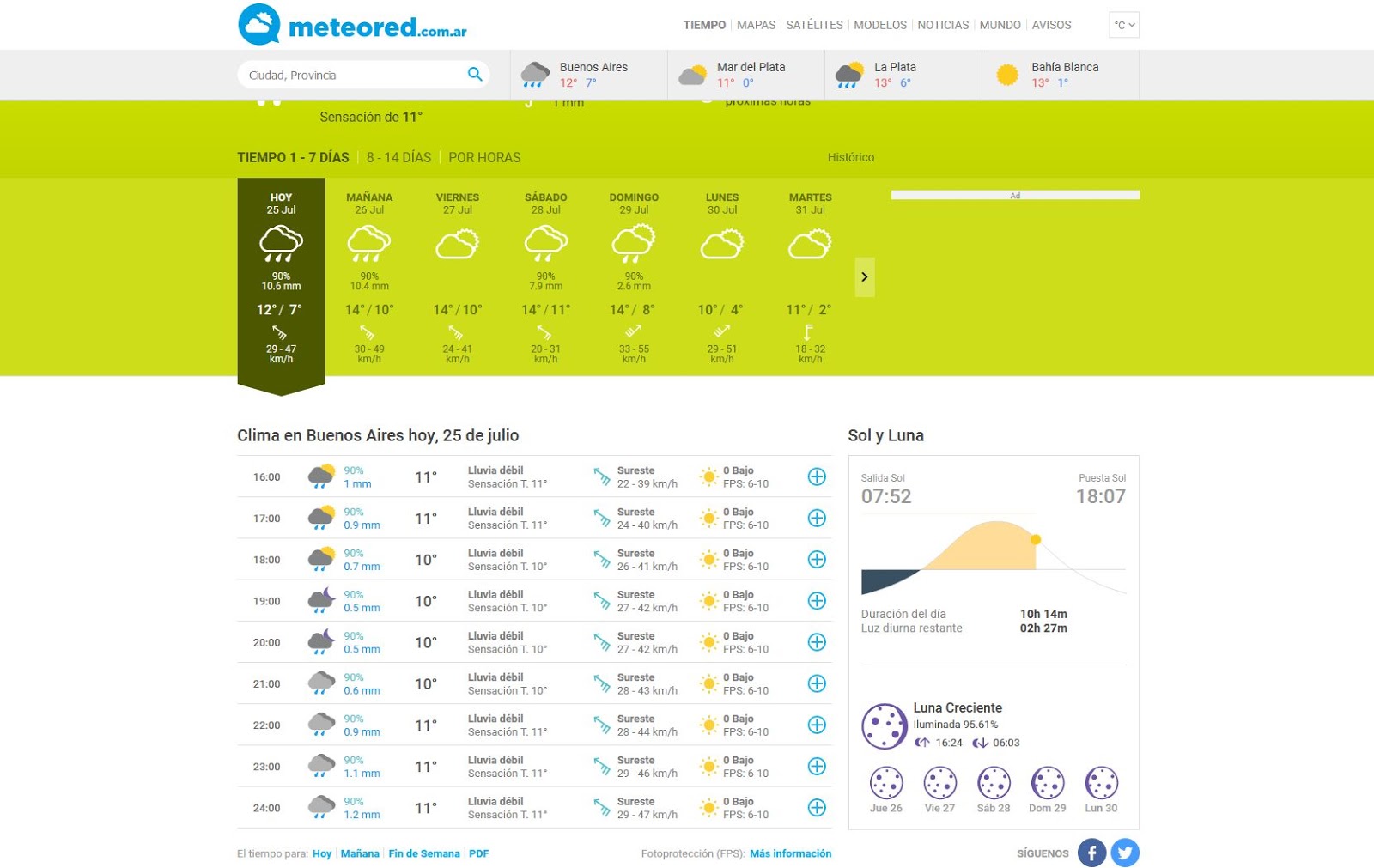Click the Dom 29 moon phase icon
1374x868 pixels.
click(x=1048, y=783)
